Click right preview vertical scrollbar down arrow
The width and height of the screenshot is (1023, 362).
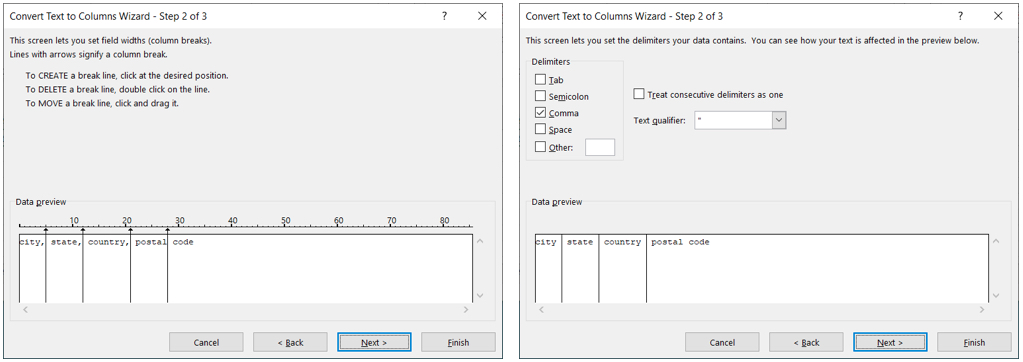pos(996,295)
